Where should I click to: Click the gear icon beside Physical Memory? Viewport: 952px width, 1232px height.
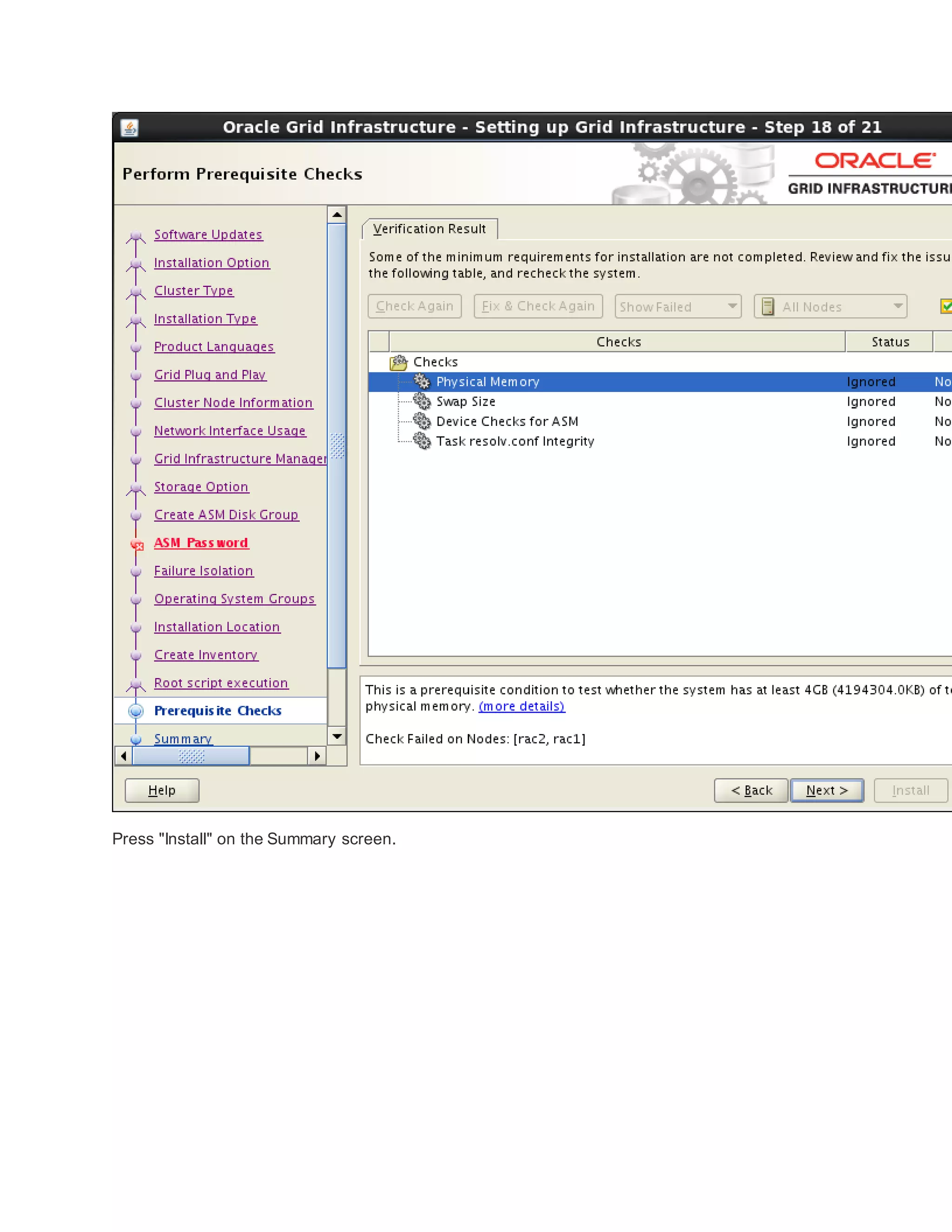click(422, 381)
